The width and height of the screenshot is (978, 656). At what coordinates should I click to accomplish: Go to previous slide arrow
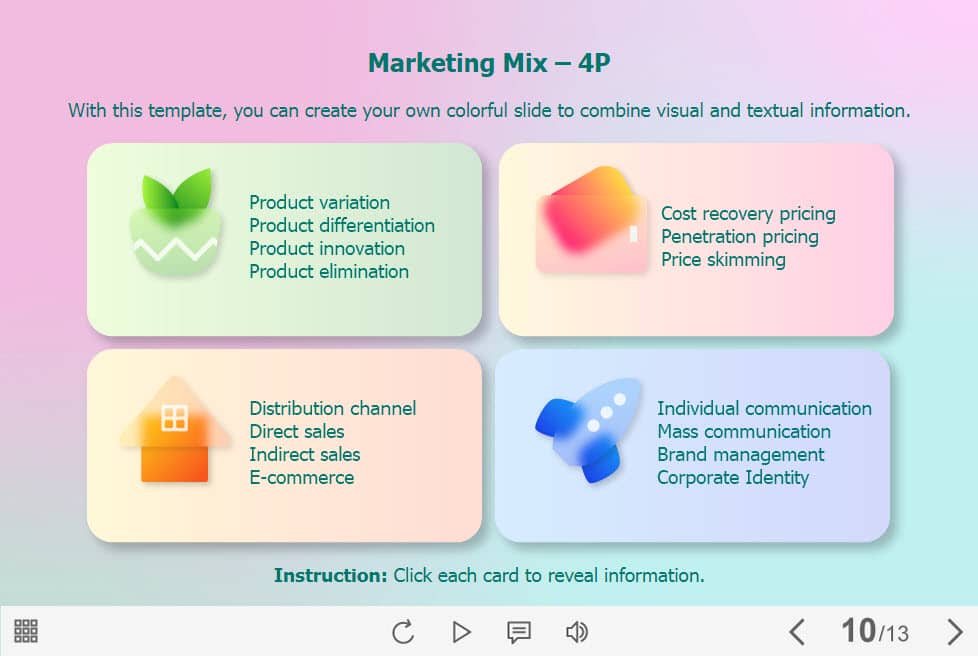click(x=796, y=631)
